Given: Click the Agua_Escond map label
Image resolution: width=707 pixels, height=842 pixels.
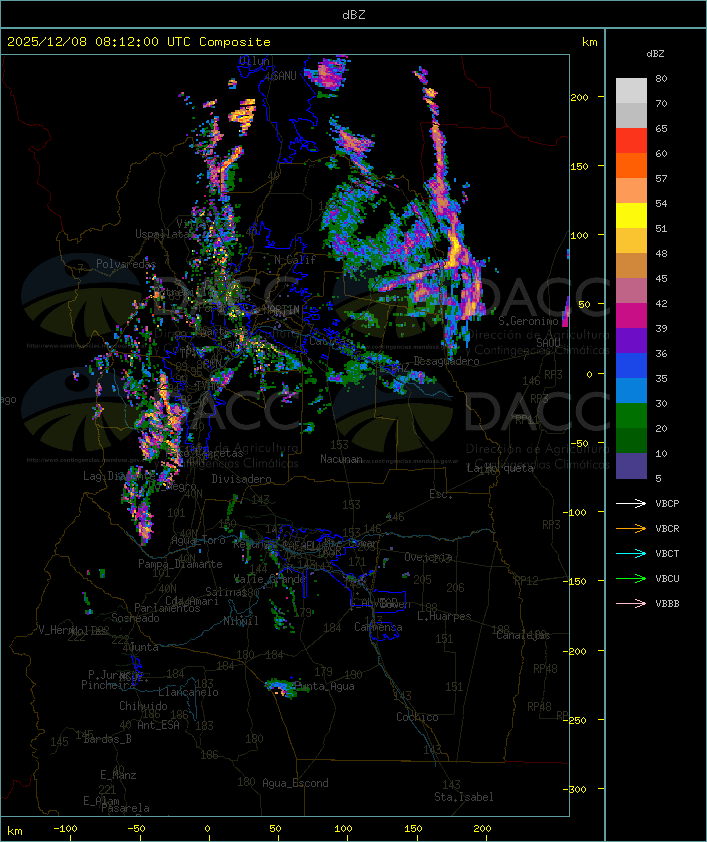Looking at the screenshot, I should [295, 783].
